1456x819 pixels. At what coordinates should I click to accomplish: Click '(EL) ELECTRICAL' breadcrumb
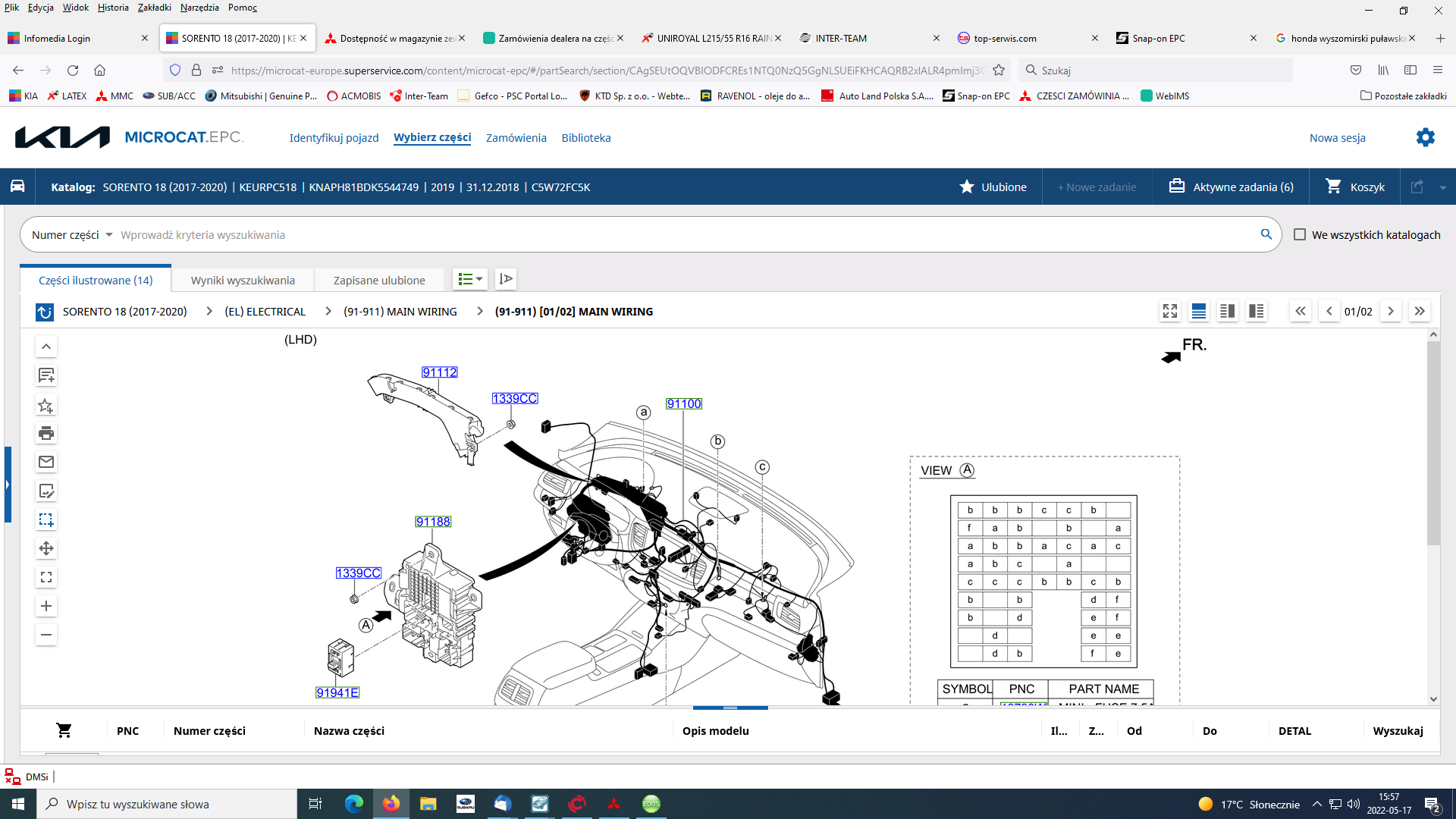point(265,312)
